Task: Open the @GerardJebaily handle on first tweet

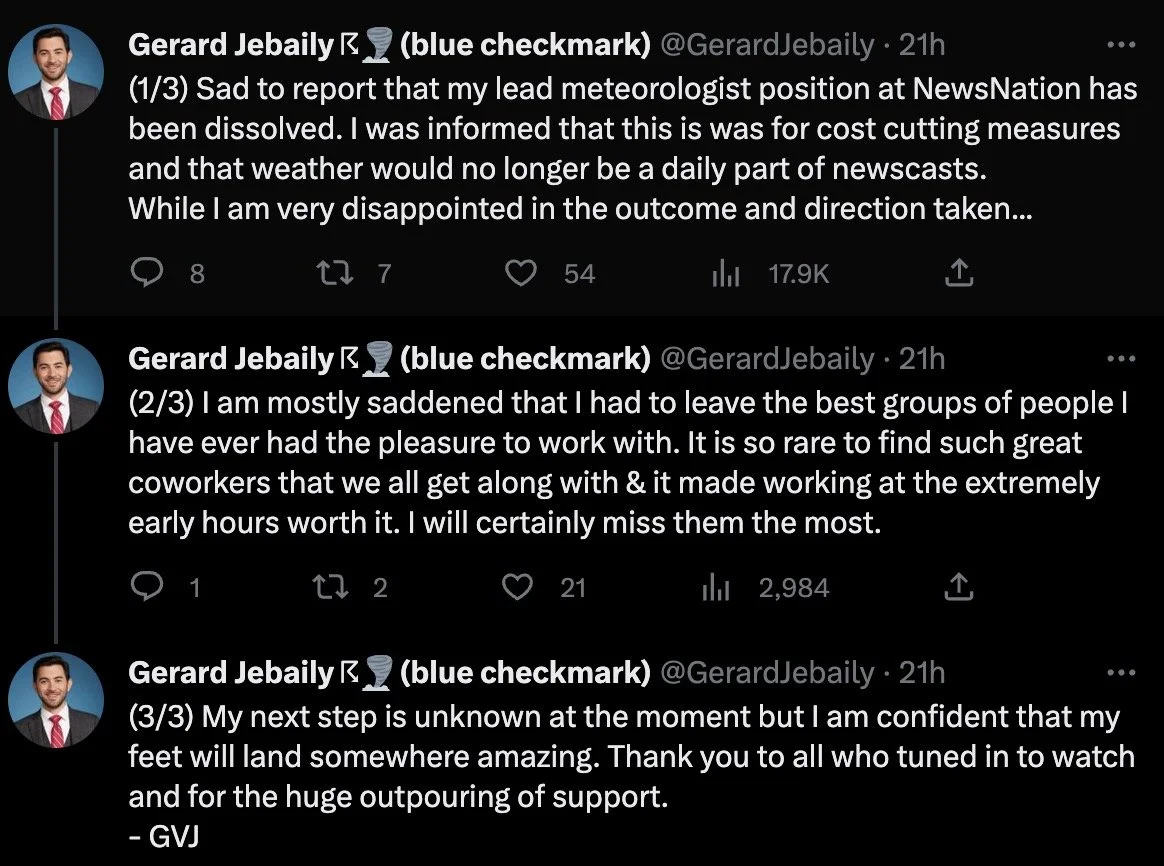Action: tap(767, 45)
